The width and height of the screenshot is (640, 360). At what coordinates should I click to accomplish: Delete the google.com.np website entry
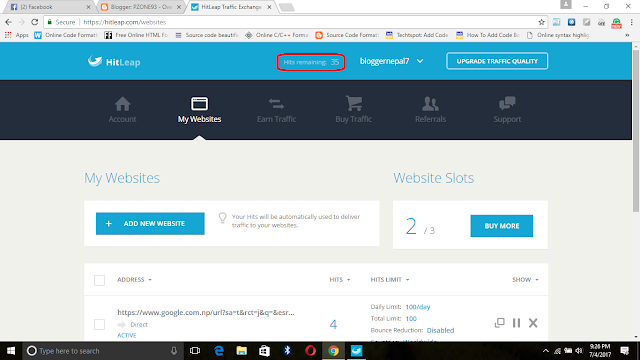click(533, 323)
